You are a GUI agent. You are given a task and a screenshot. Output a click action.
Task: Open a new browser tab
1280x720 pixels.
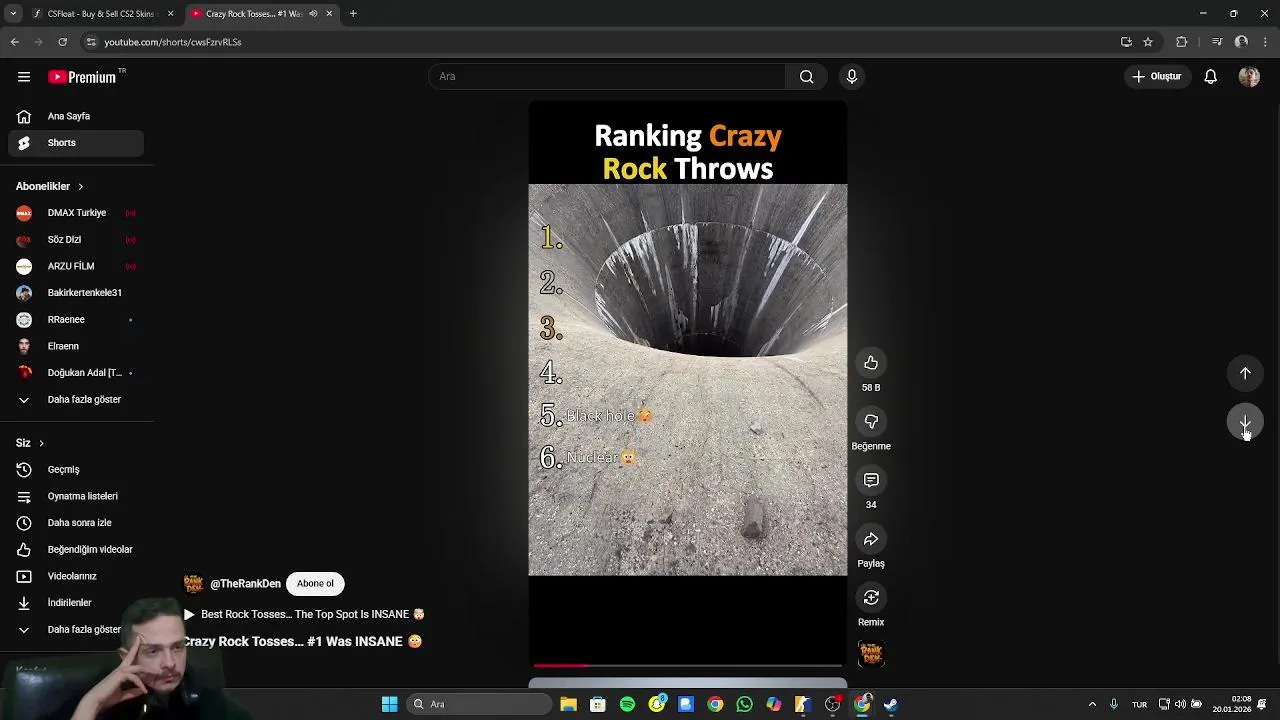[353, 14]
